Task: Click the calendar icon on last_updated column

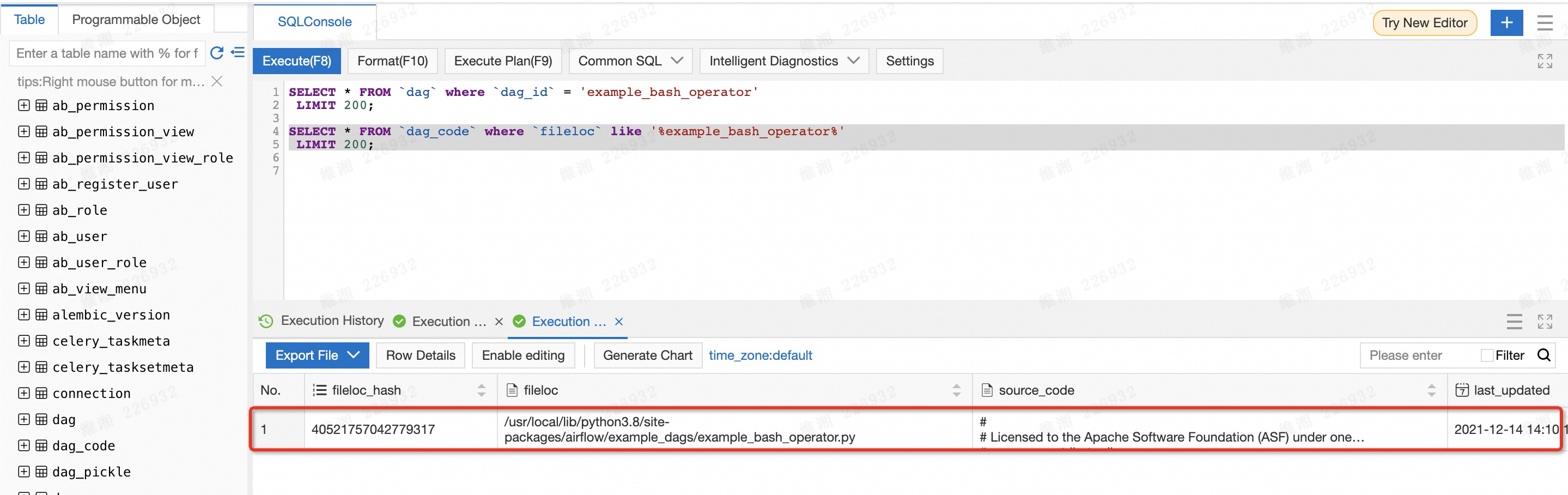Action: 1462,390
